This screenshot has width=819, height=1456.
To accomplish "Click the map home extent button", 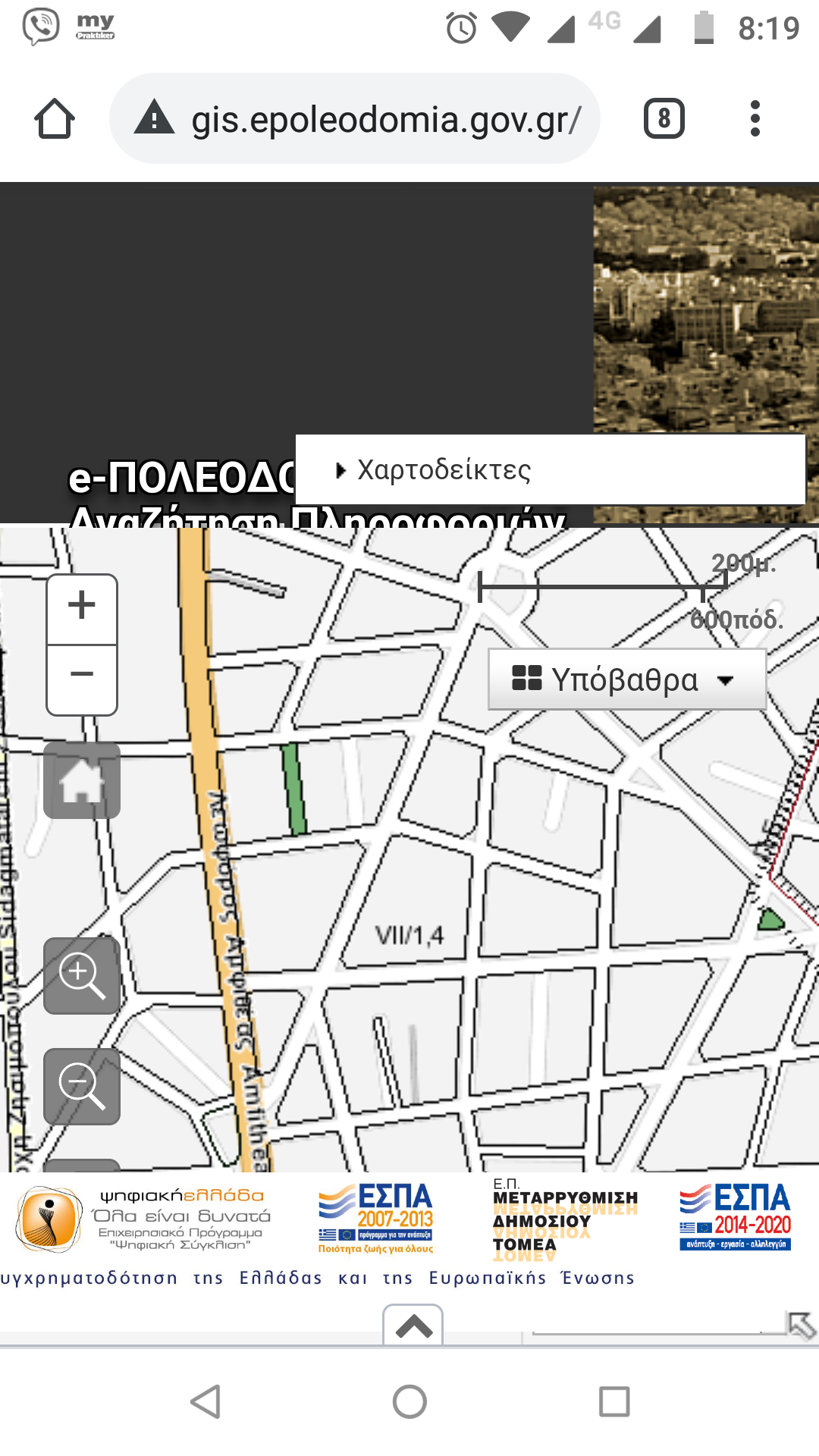I will point(82,780).
